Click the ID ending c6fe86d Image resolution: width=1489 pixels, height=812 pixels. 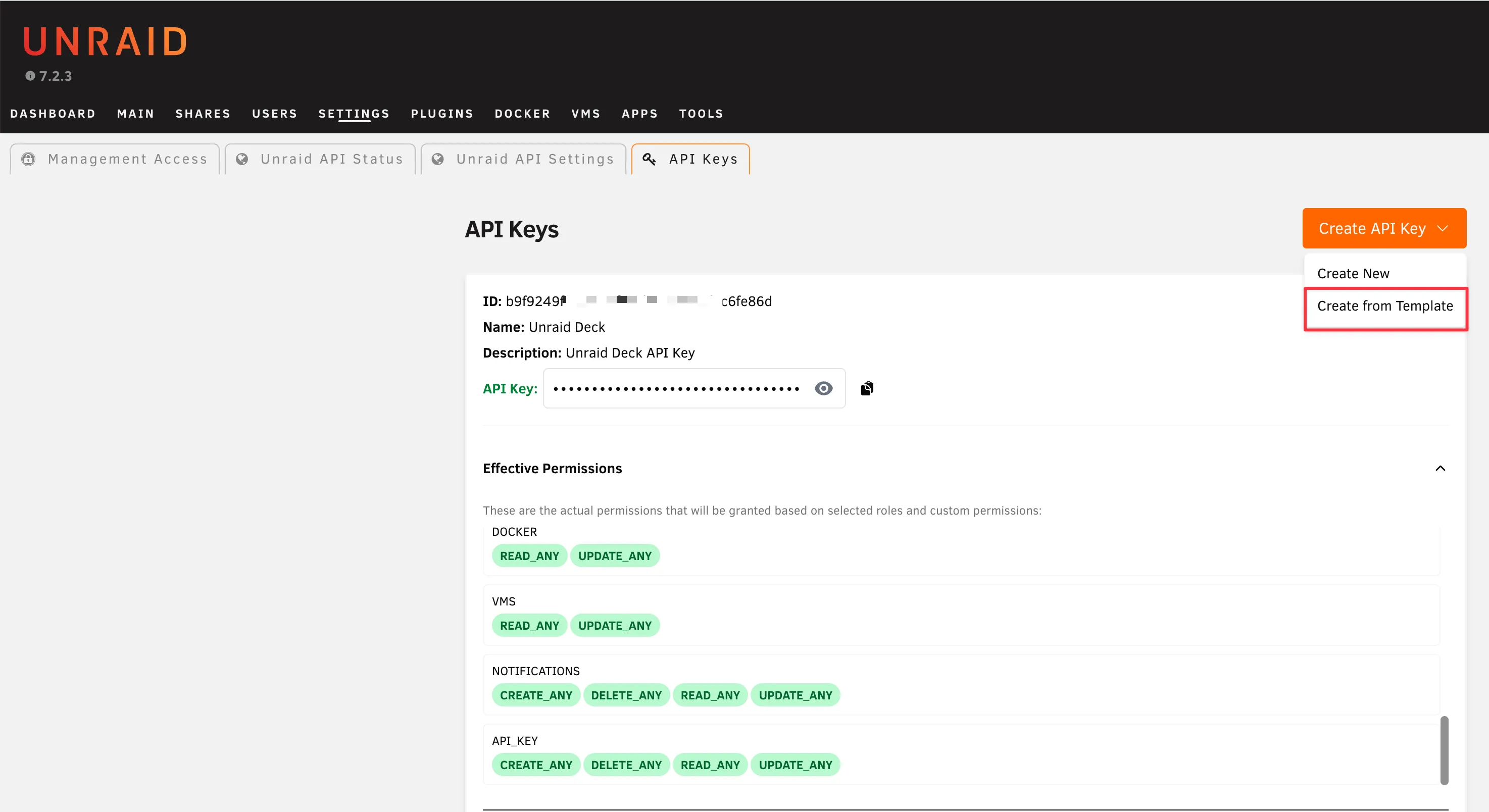[746, 301]
